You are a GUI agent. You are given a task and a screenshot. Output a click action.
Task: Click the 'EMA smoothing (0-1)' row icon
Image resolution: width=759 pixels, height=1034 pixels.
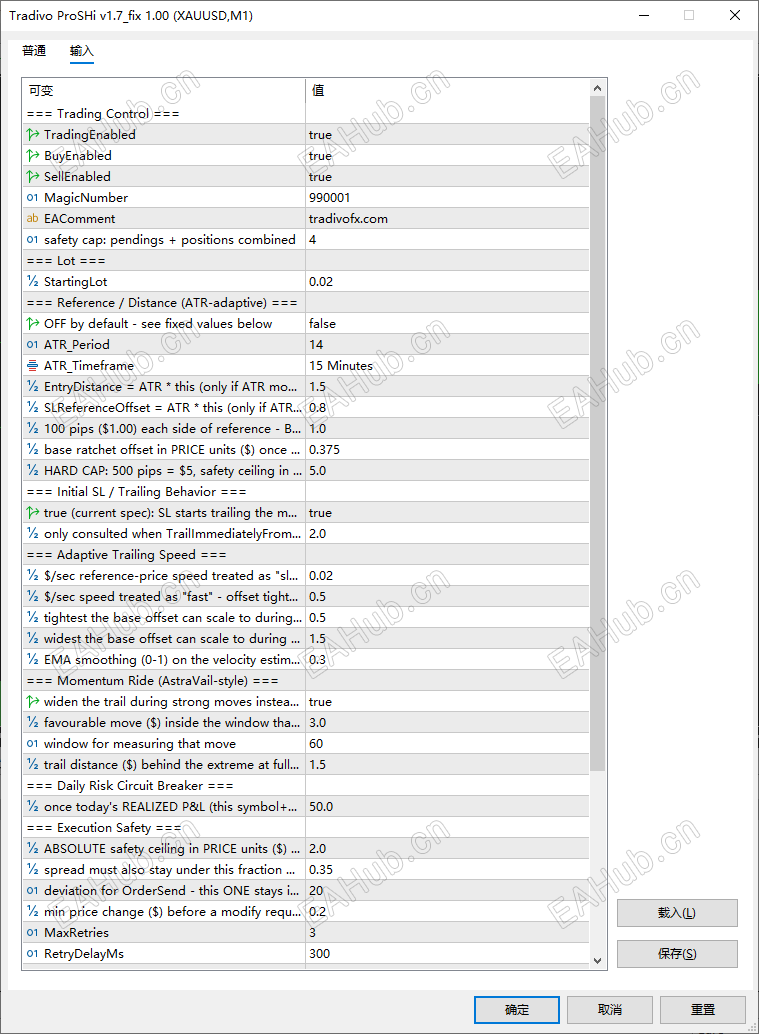tap(32, 660)
